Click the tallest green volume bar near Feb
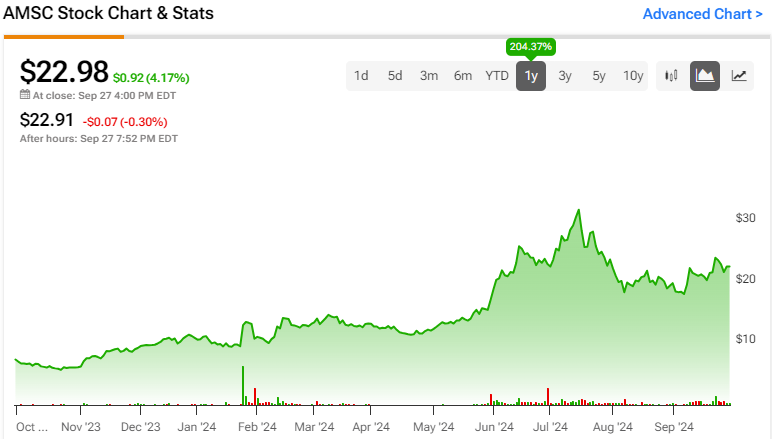Image resolution: width=772 pixels, height=439 pixels. (243, 385)
